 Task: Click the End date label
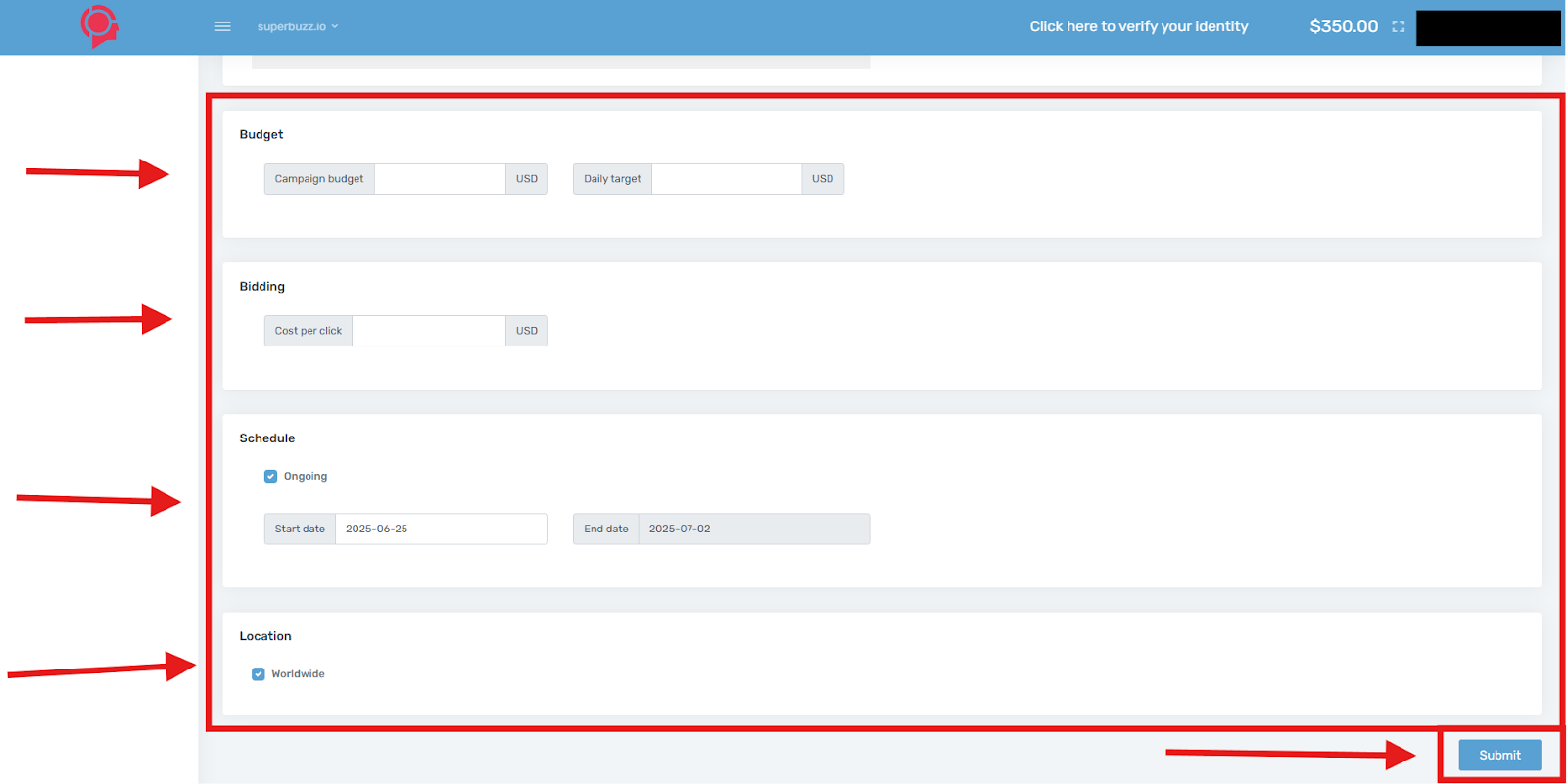(x=606, y=529)
